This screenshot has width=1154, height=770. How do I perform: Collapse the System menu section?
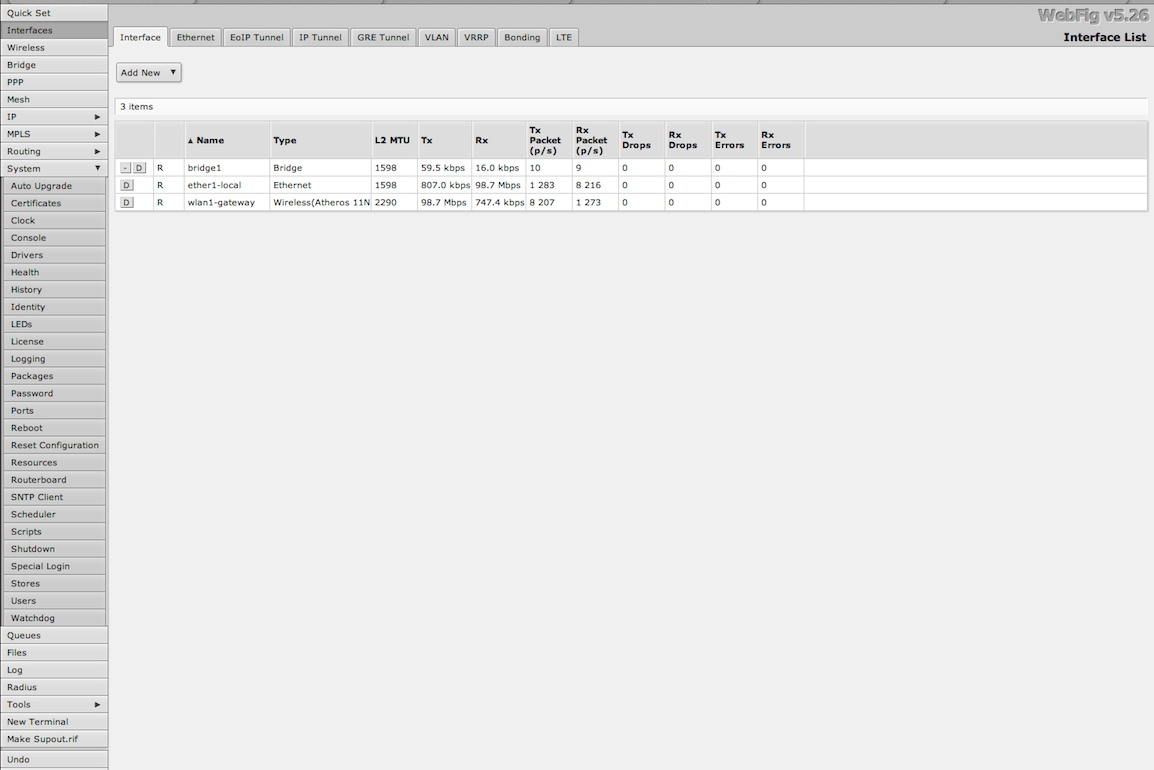(54, 168)
